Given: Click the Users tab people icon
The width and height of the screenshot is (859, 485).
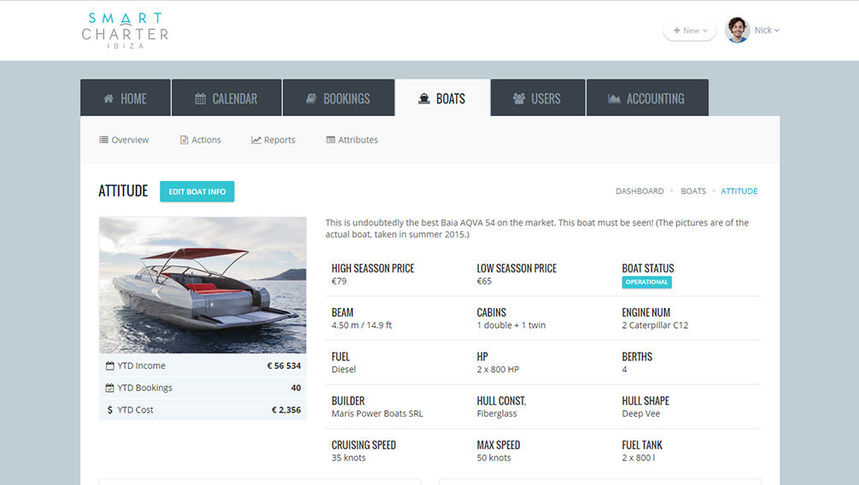Looking at the screenshot, I should [519, 99].
